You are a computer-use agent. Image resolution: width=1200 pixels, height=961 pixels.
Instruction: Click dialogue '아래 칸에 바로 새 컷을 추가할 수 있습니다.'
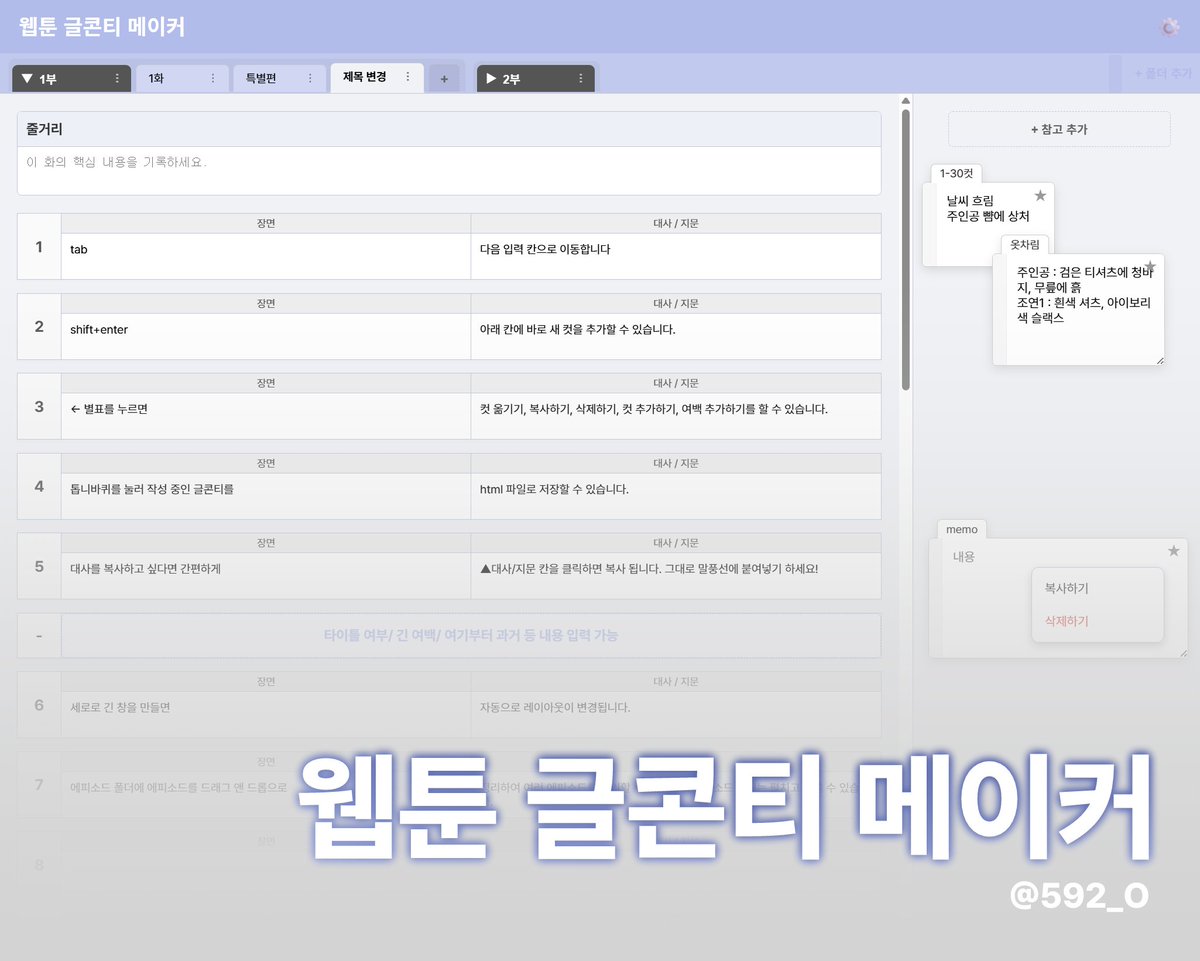(x=676, y=336)
